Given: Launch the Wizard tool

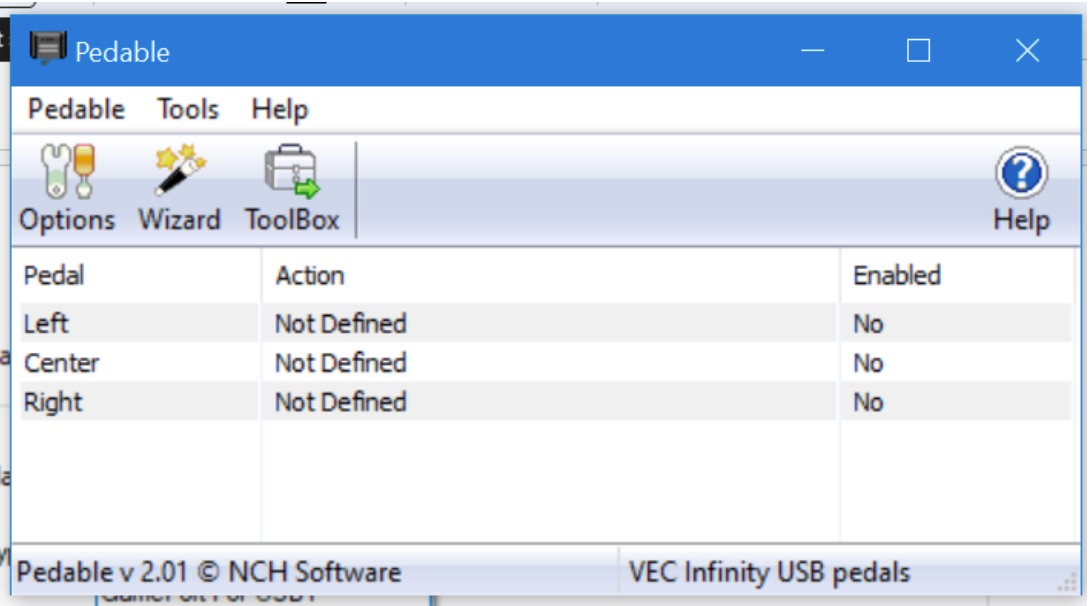Looking at the screenshot, I should (179, 188).
